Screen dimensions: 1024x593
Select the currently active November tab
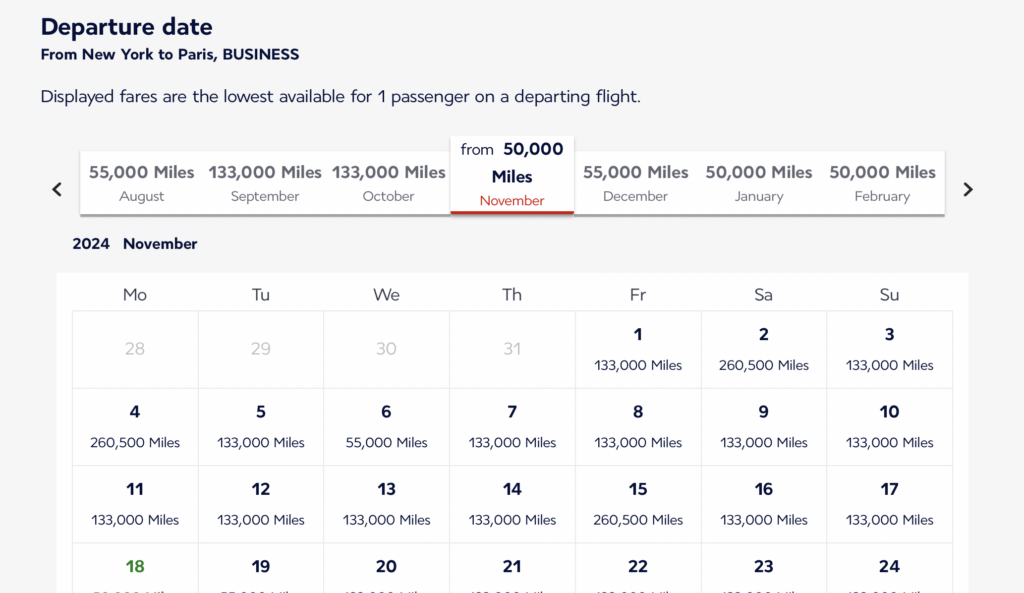[512, 175]
